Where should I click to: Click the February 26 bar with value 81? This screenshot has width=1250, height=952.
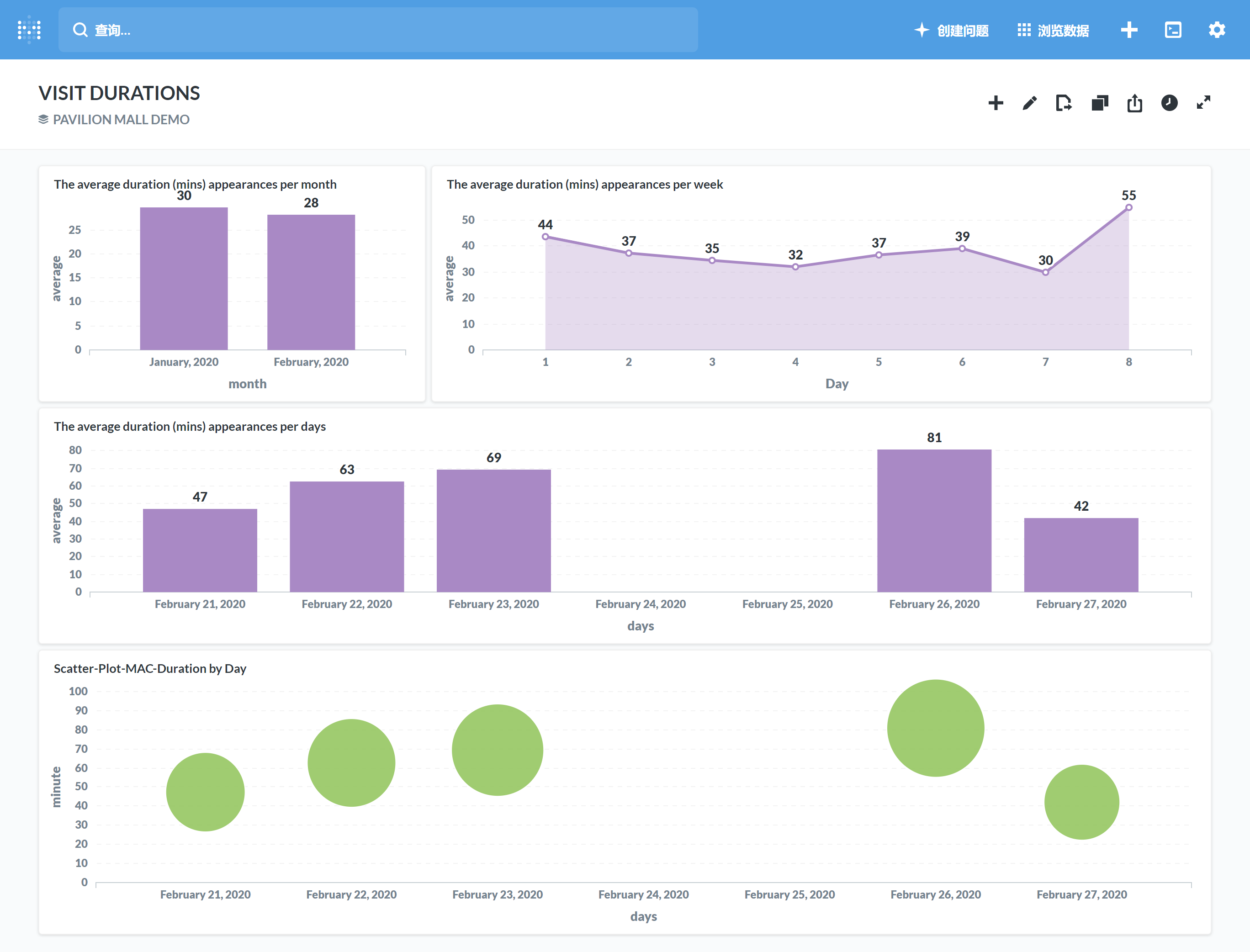pyautogui.click(x=934, y=520)
